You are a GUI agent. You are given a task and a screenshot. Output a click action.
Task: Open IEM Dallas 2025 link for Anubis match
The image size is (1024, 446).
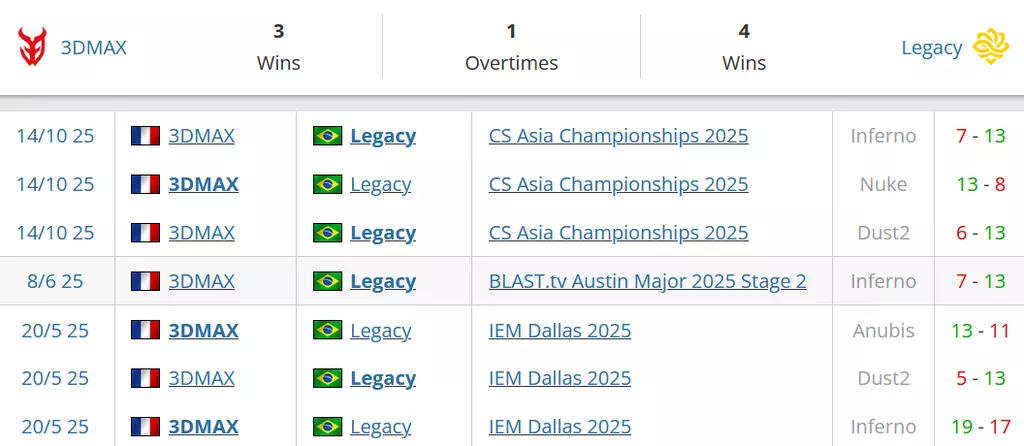[560, 330]
